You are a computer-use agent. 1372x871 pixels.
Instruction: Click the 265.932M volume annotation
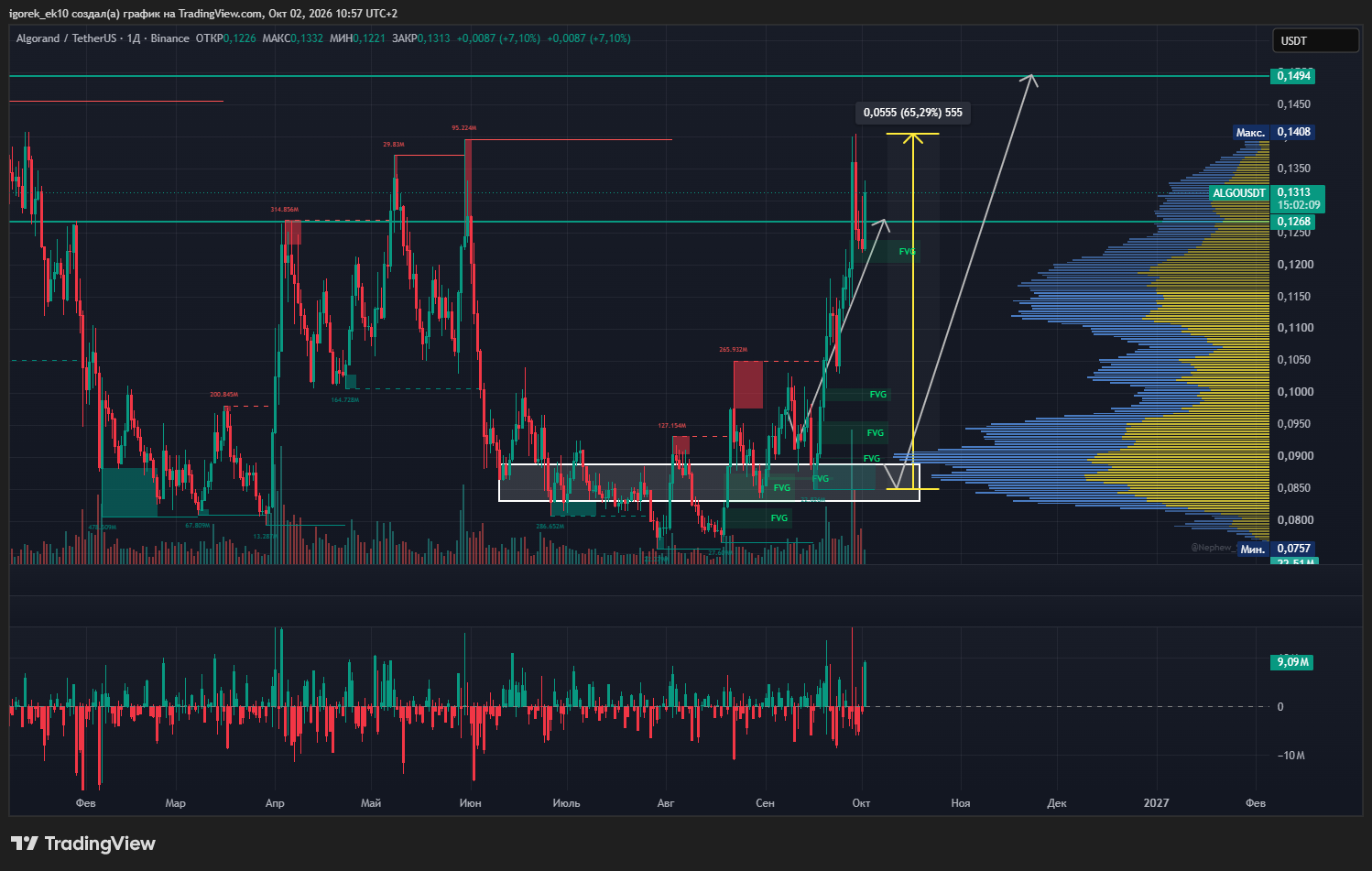coord(734,350)
